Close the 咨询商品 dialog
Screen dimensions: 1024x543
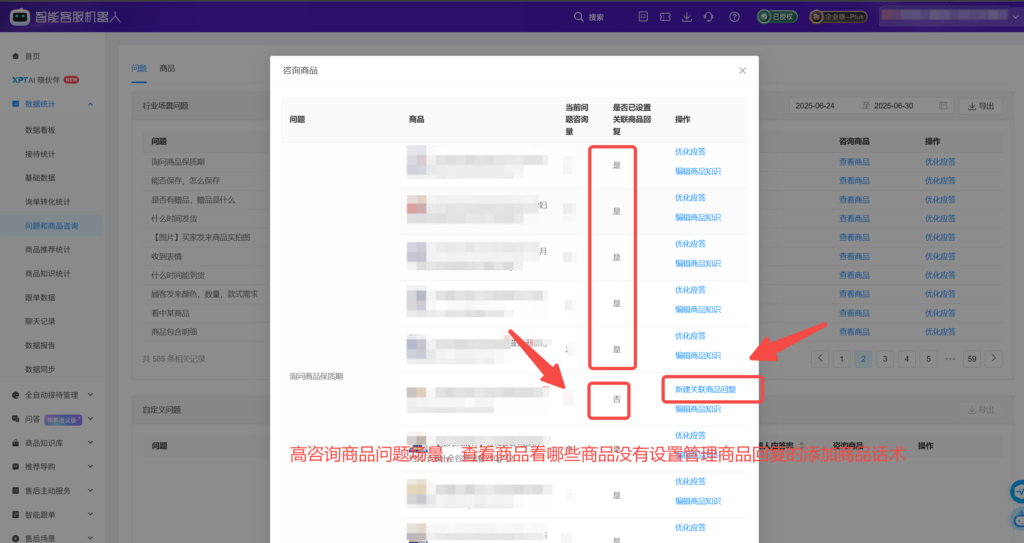click(x=742, y=71)
